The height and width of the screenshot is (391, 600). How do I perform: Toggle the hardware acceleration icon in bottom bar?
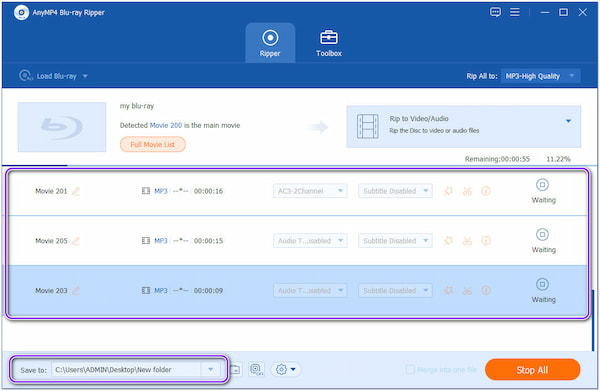tap(256, 370)
